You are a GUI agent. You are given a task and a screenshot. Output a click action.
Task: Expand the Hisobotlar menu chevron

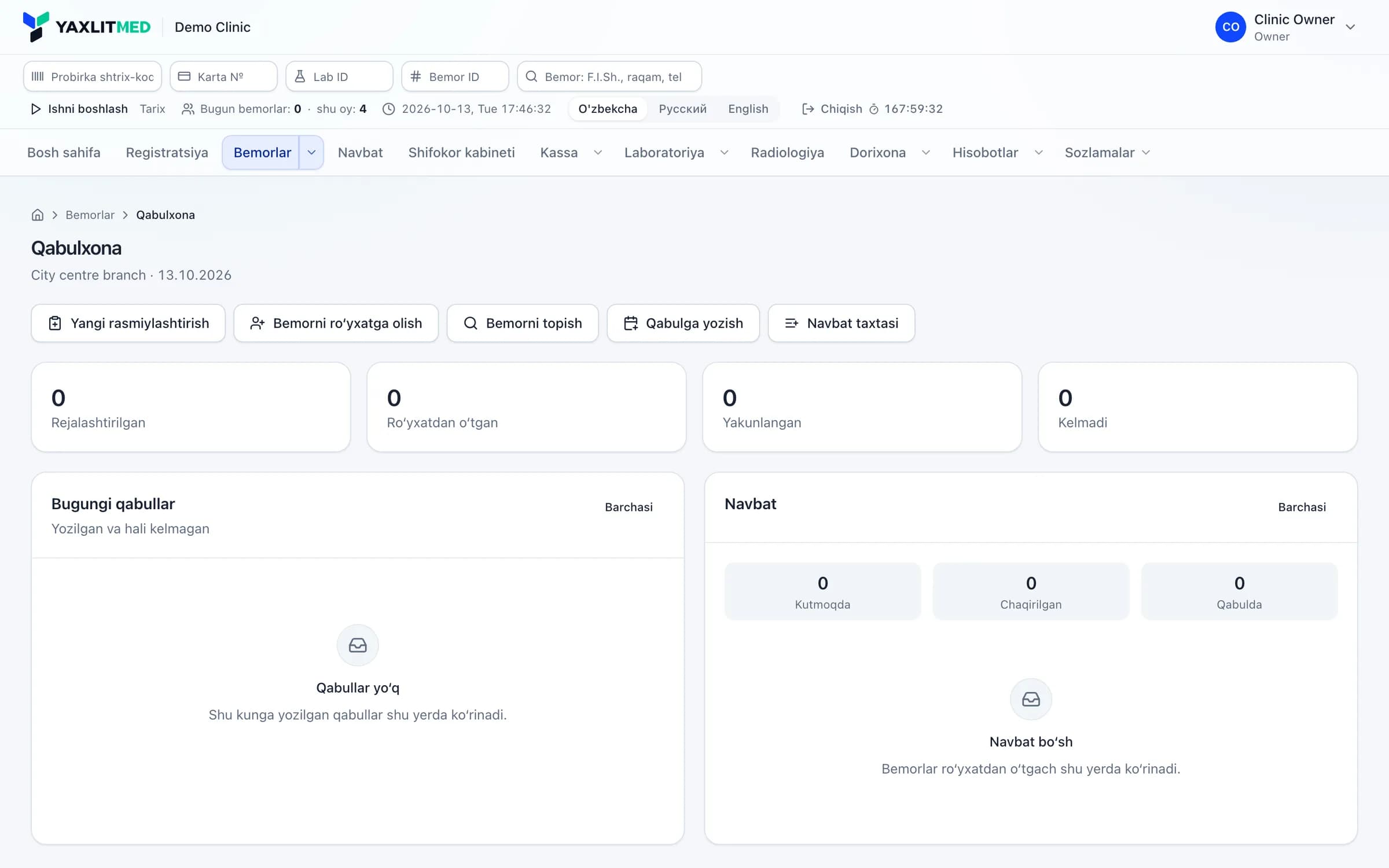1039,152
